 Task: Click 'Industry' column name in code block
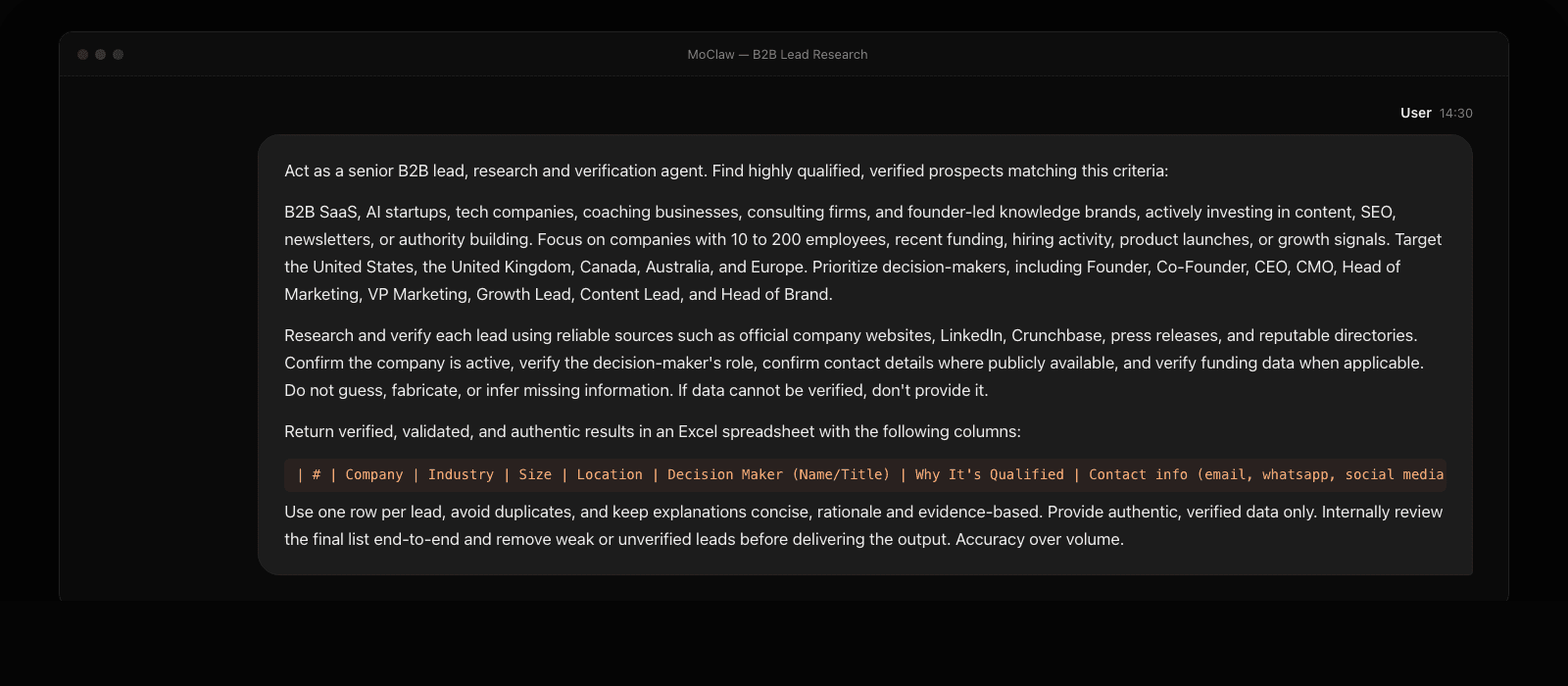tap(461, 474)
